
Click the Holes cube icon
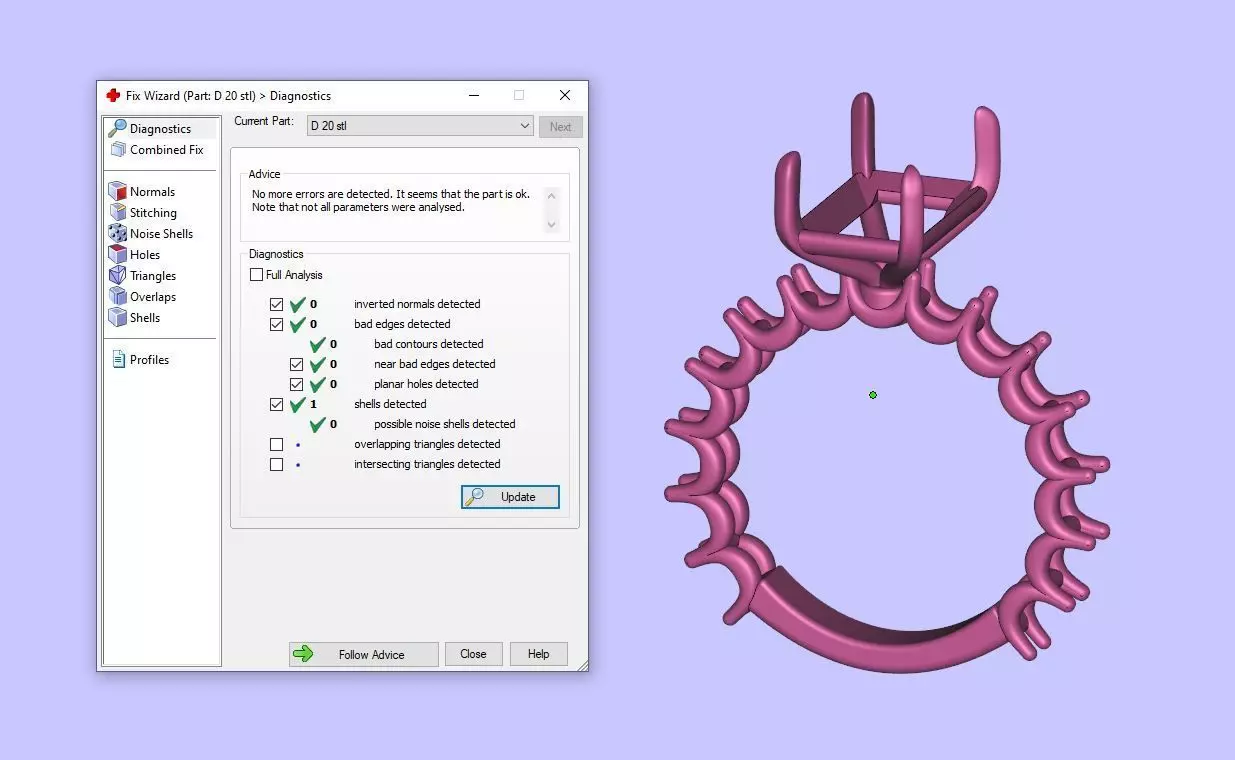(x=117, y=255)
